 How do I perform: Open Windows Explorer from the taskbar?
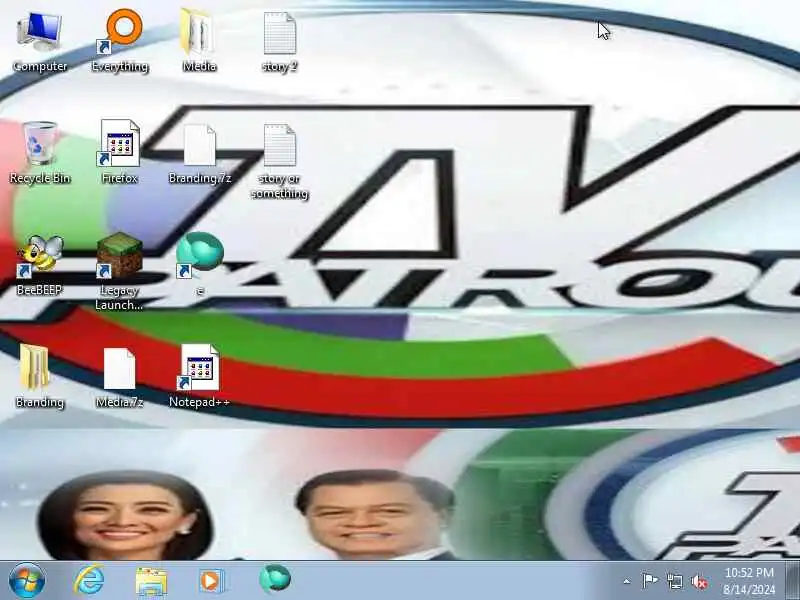pyautogui.click(x=151, y=581)
